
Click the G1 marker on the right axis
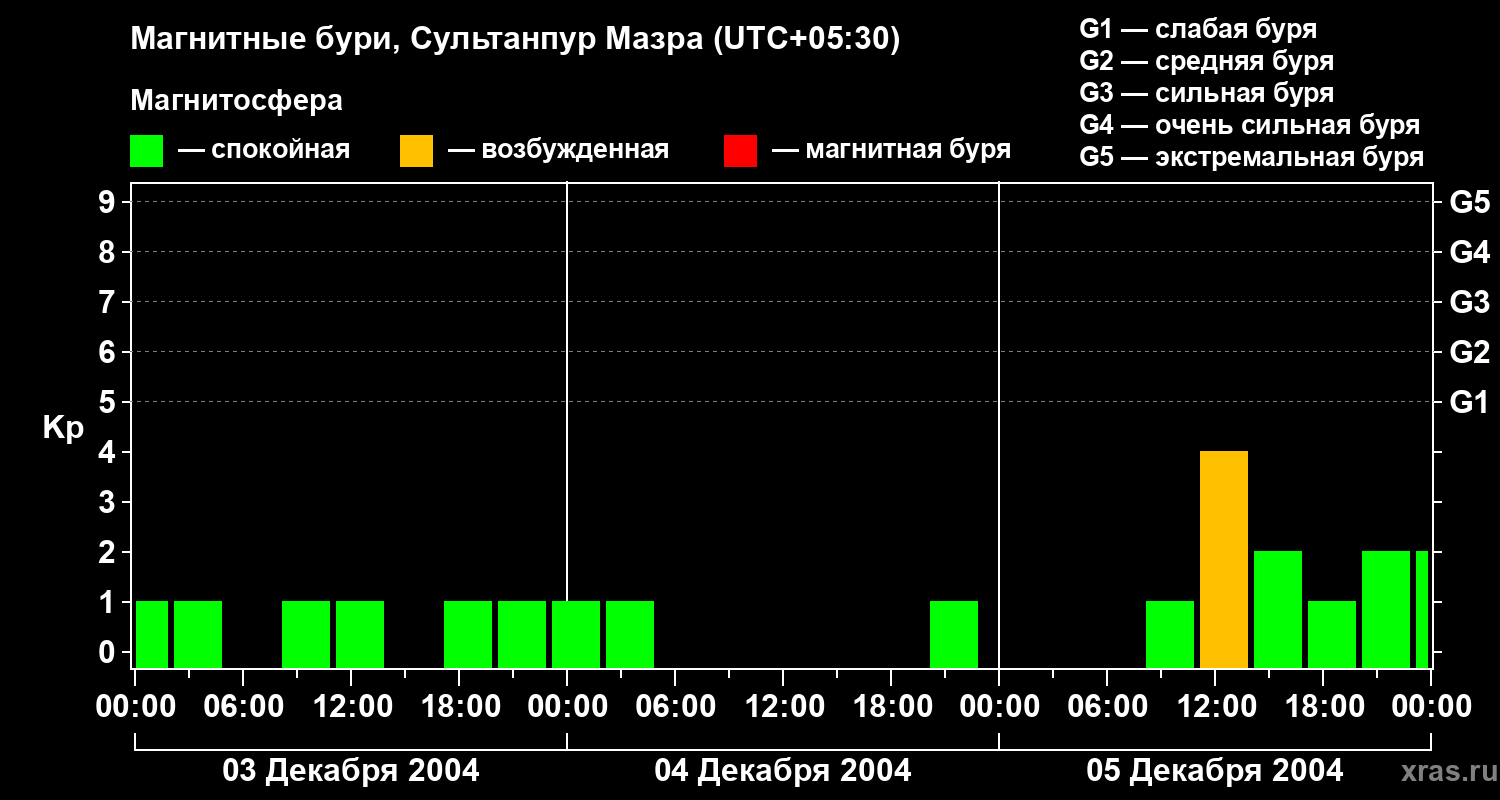coord(1469,402)
